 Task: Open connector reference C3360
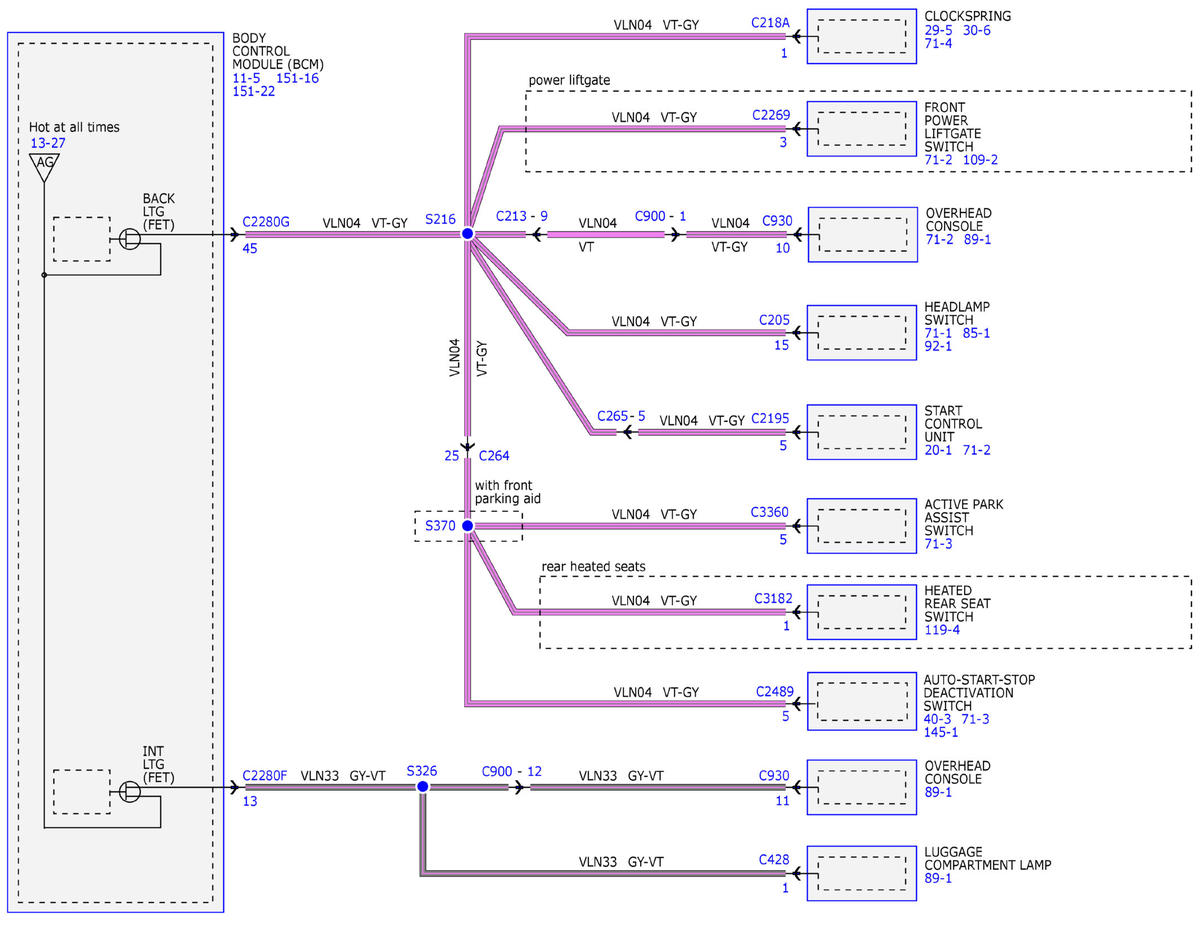tap(771, 514)
